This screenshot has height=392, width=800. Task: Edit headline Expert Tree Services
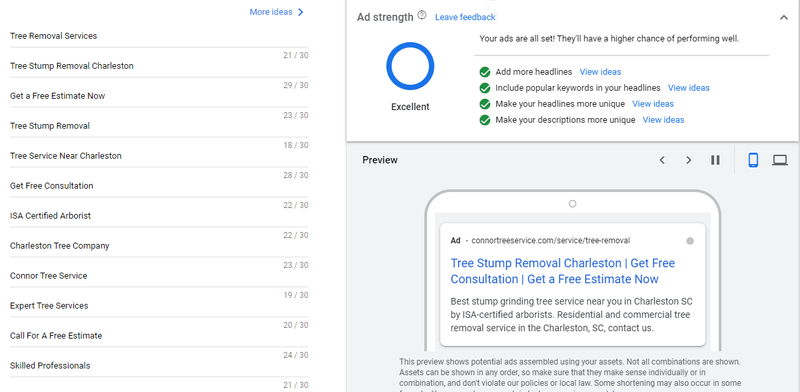(x=159, y=306)
